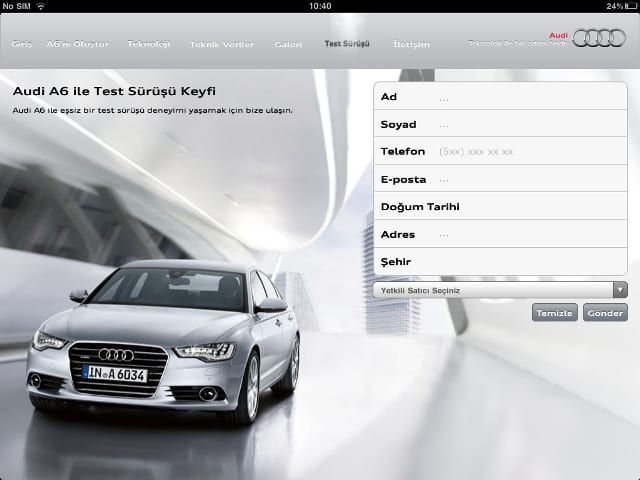The height and width of the screenshot is (480, 640).
Task: Open the Yetkili Satıcı Seçiniz dropdown
Action: click(500, 290)
